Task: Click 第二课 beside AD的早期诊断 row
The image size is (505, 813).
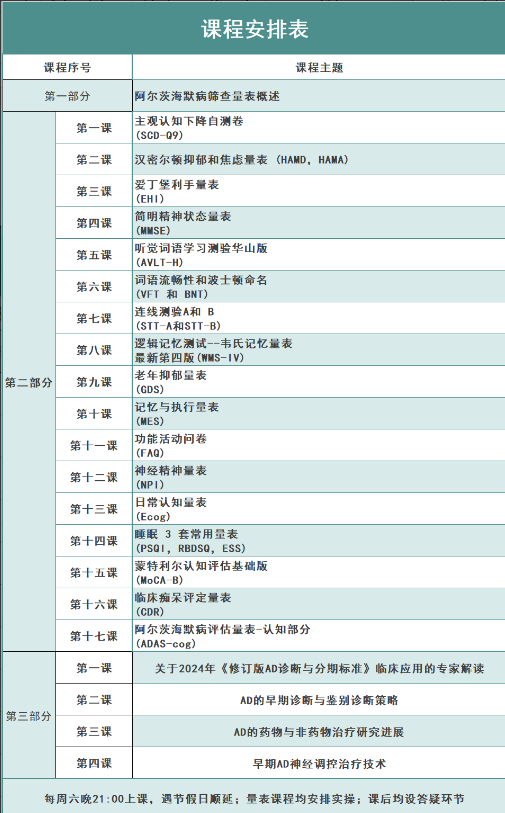Action: pyautogui.click(x=94, y=700)
